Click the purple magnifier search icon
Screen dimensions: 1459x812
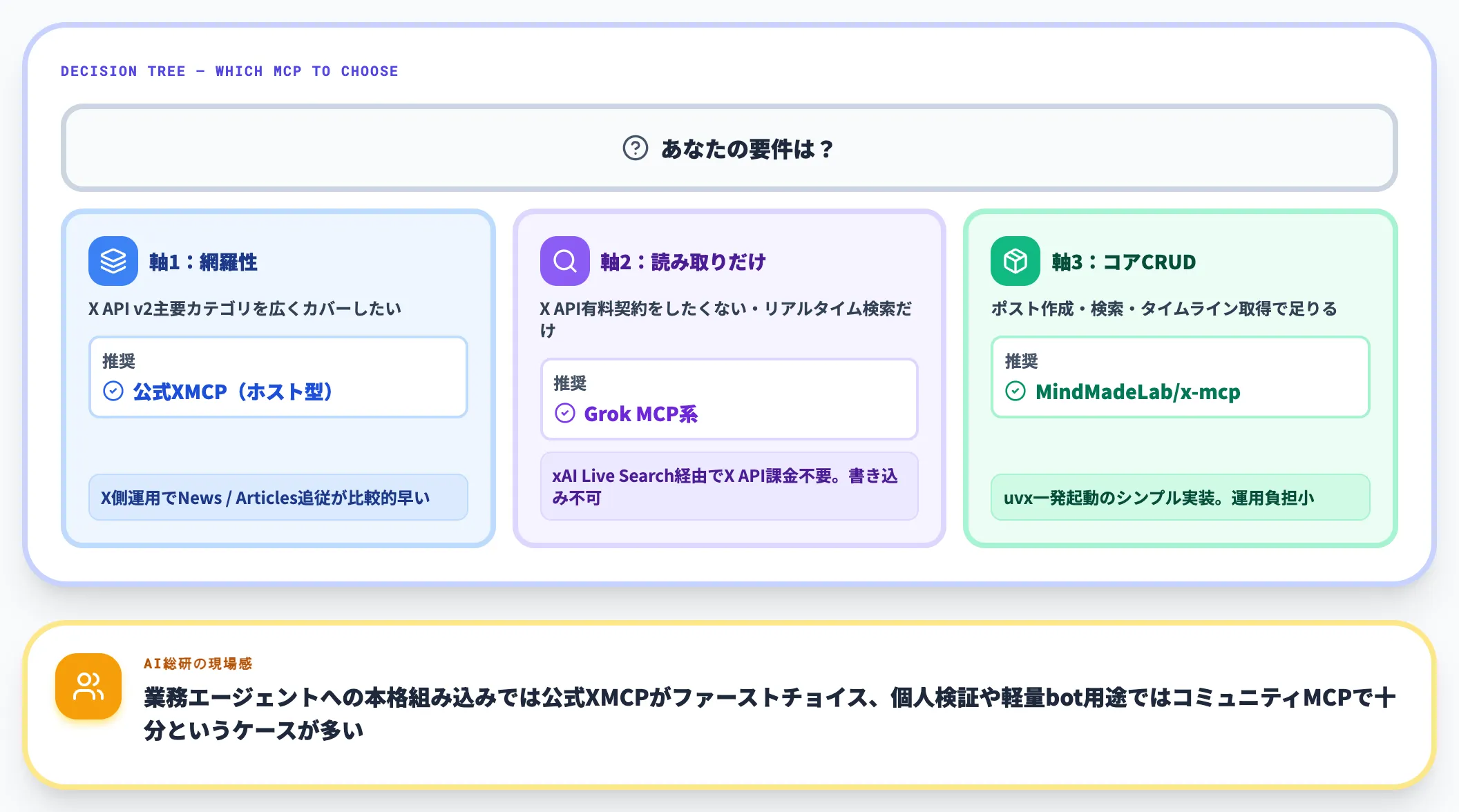(564, 261)
